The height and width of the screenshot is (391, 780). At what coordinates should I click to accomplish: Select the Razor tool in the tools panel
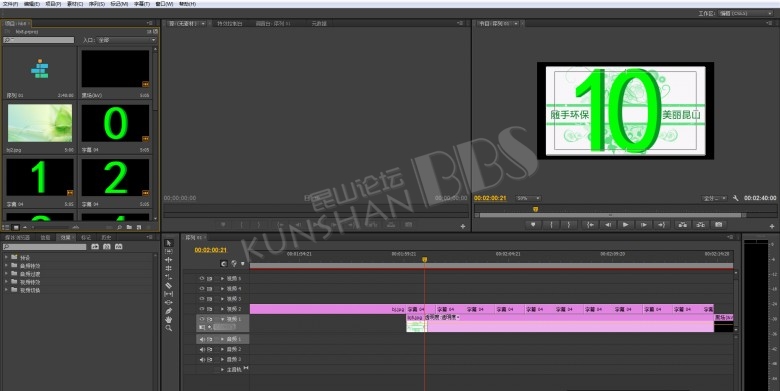pos(169,286)
